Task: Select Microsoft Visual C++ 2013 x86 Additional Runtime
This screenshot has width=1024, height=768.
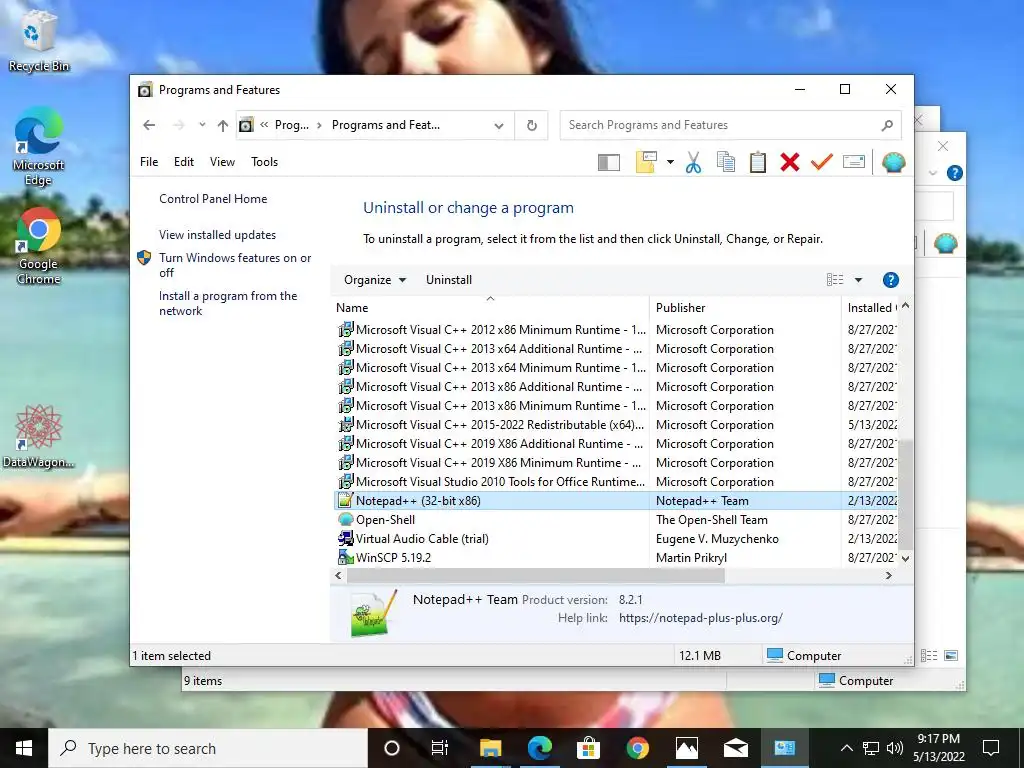Action: click(x=615, y=387)
